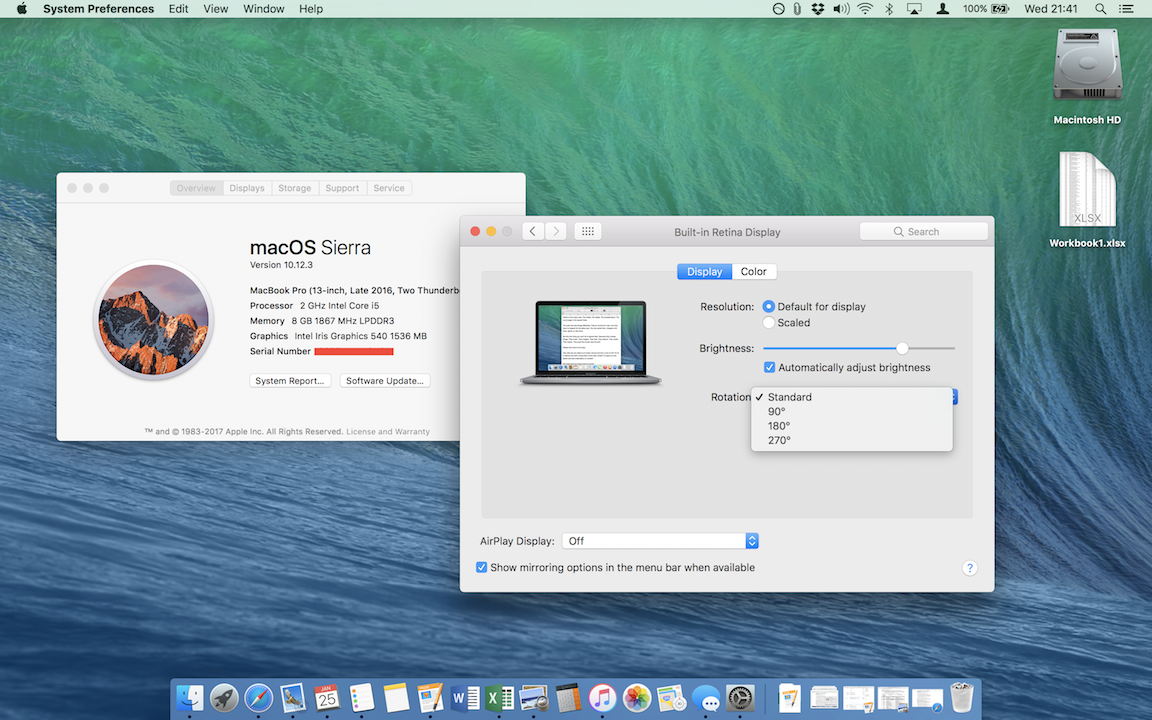
Task: Open Calculator app in Dock
Action: coord(568,698)
